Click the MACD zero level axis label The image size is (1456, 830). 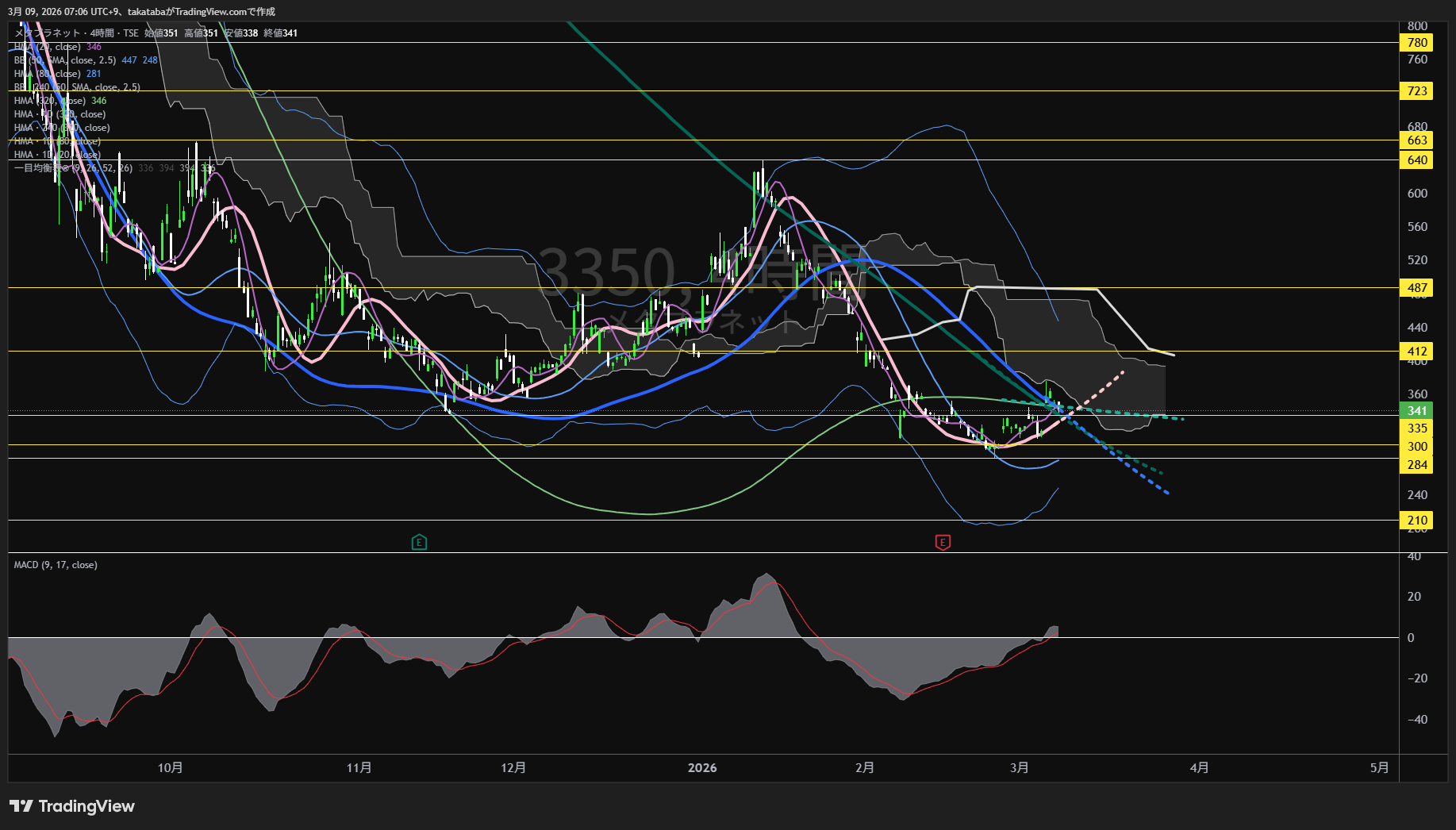(1411, 638)
